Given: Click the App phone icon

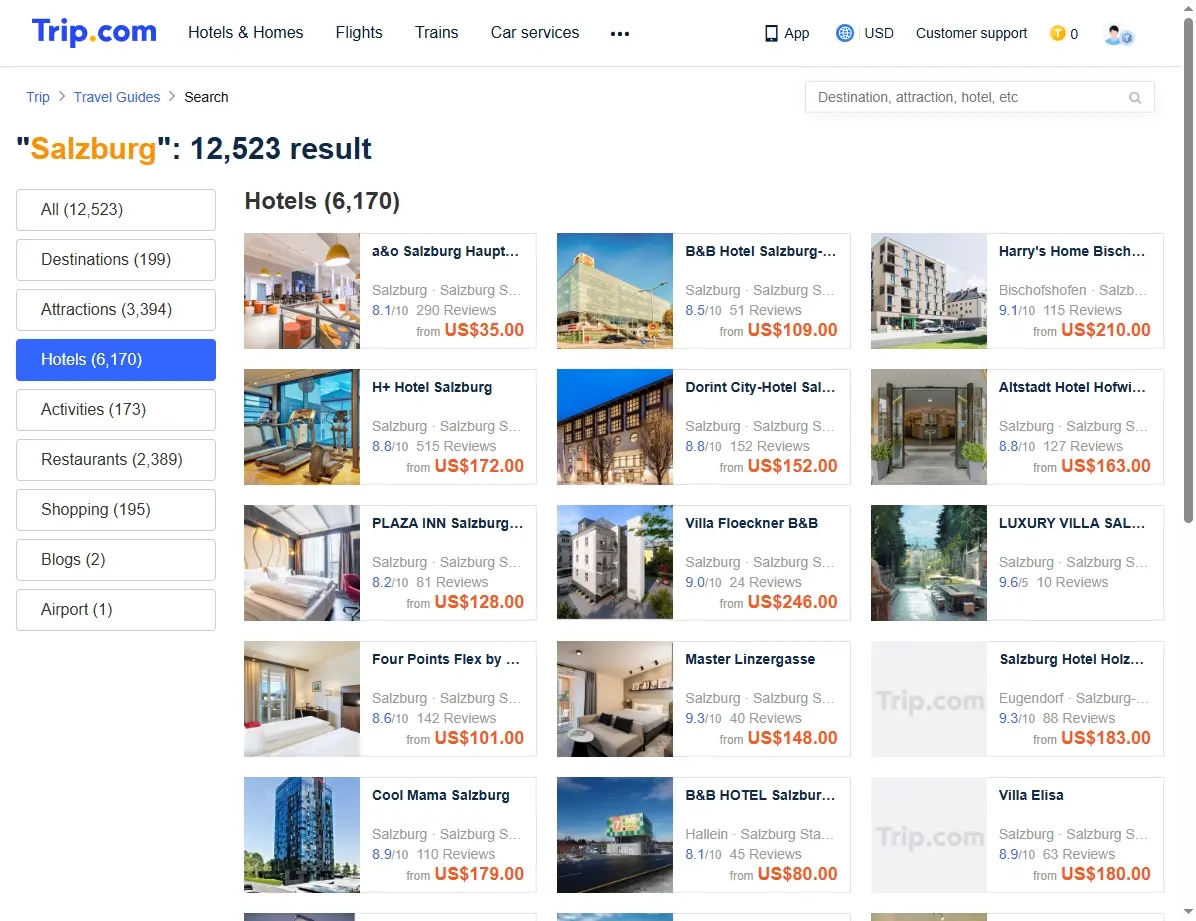Looking at the screenshot, I should click(x=771, y=34).
